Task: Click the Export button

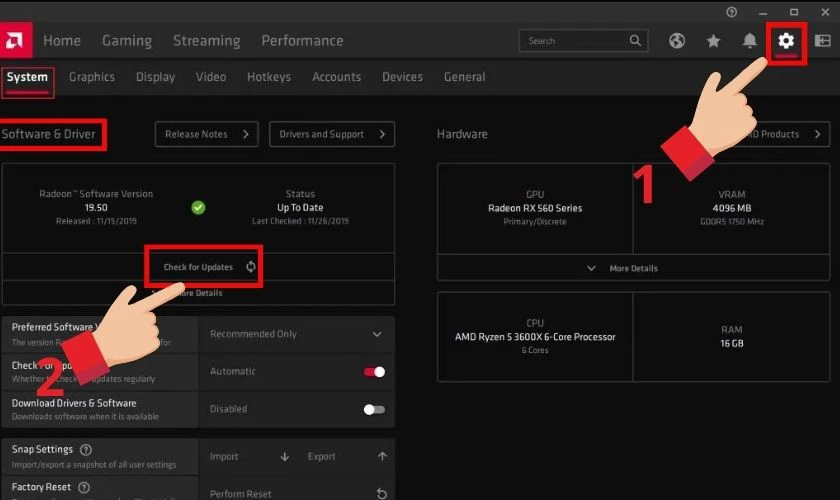Action: click(346, 457)
